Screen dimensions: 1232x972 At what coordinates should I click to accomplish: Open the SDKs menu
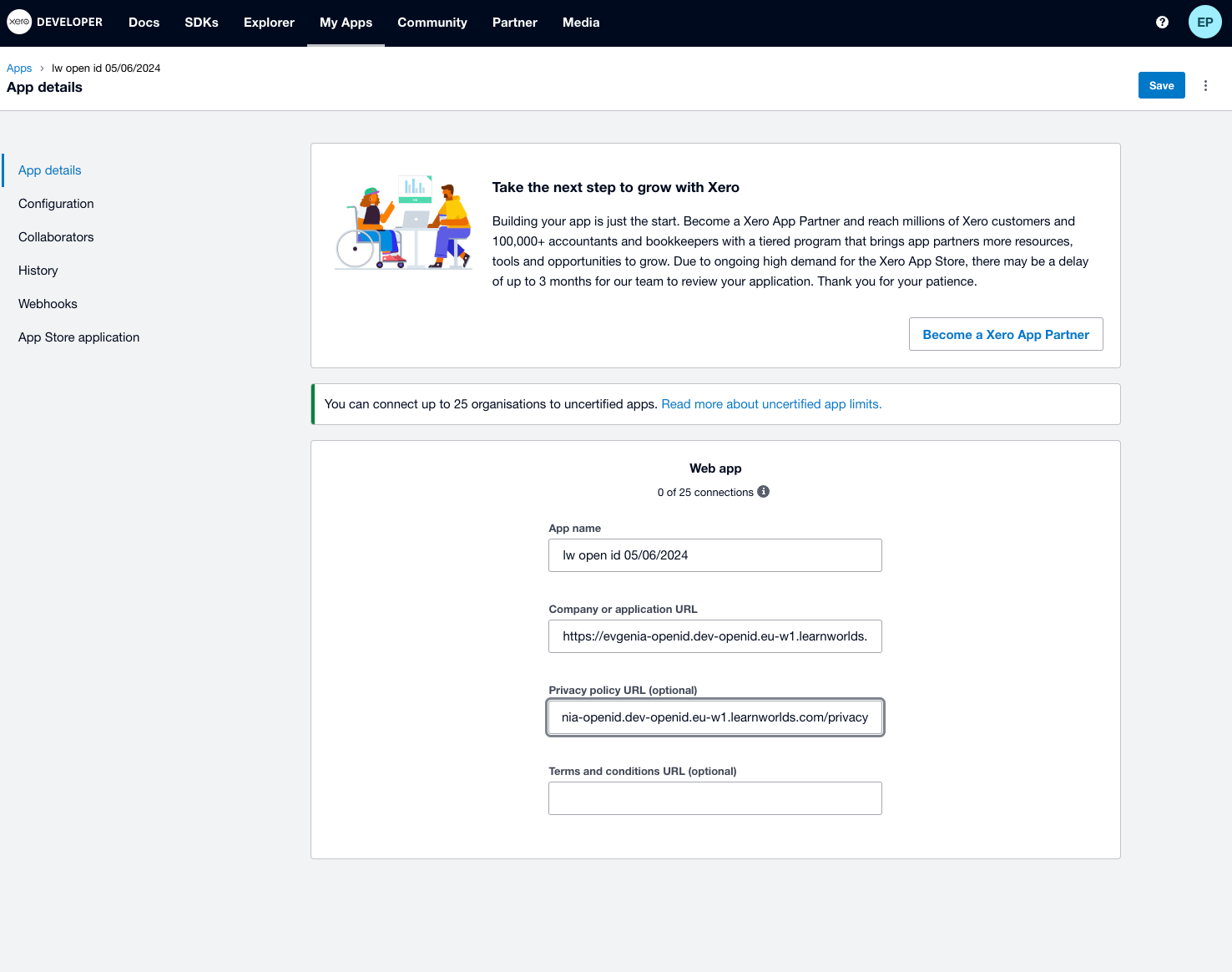point(201,23)
